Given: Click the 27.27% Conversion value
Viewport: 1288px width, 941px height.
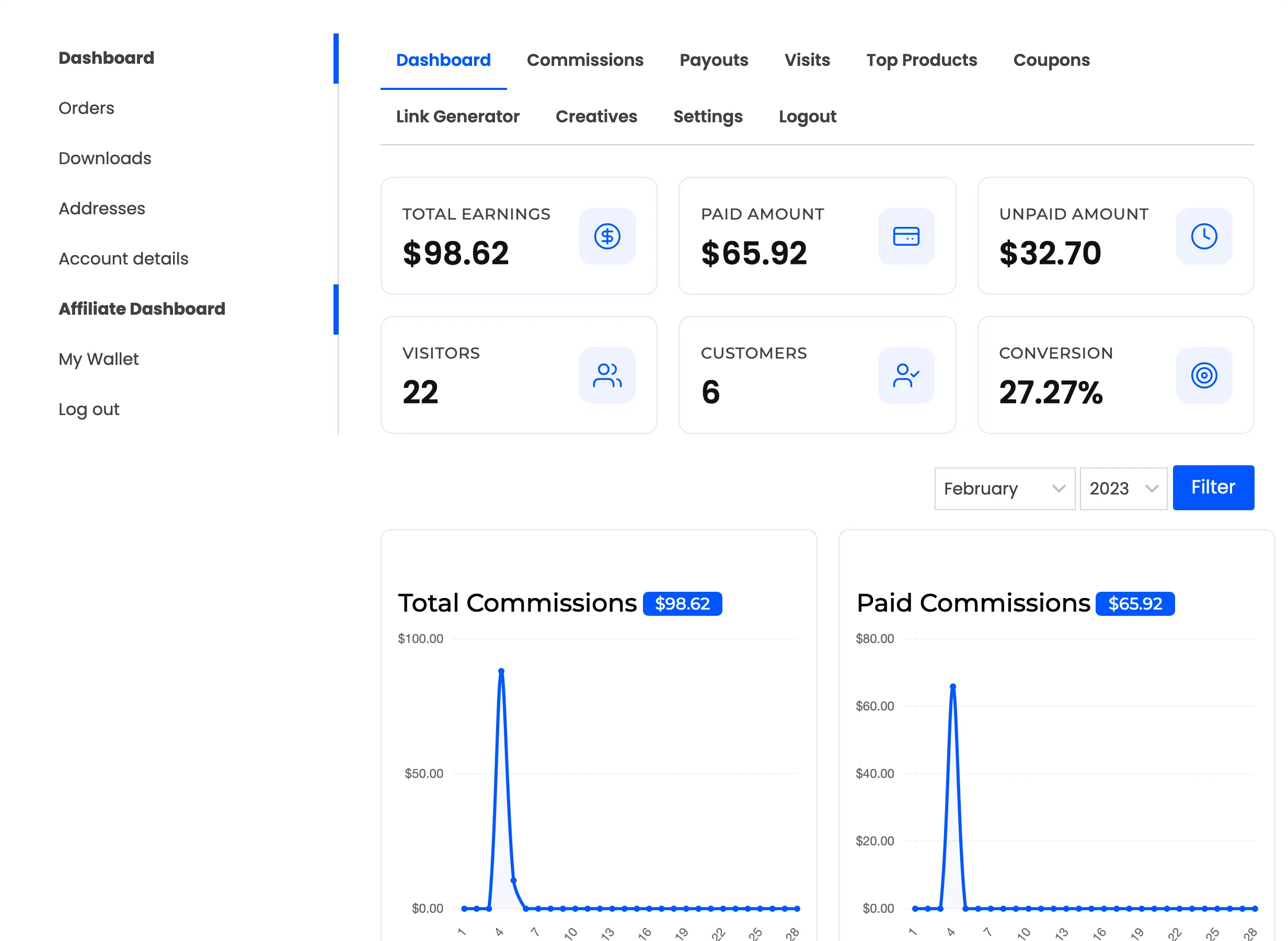Looking at the screenshot, I should 1051,393.
